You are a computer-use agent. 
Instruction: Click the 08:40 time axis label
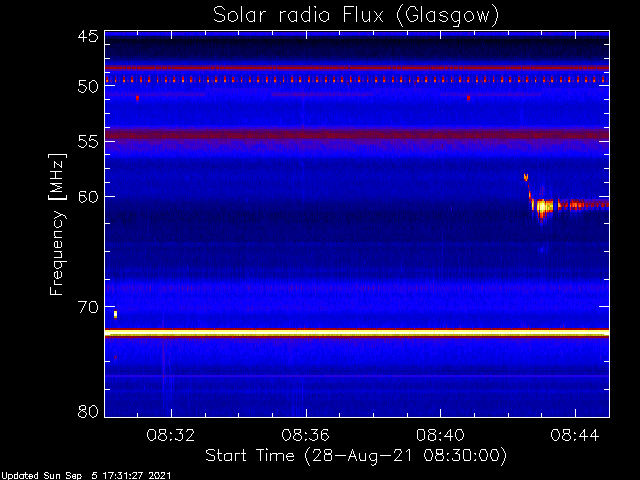(440, 435)
